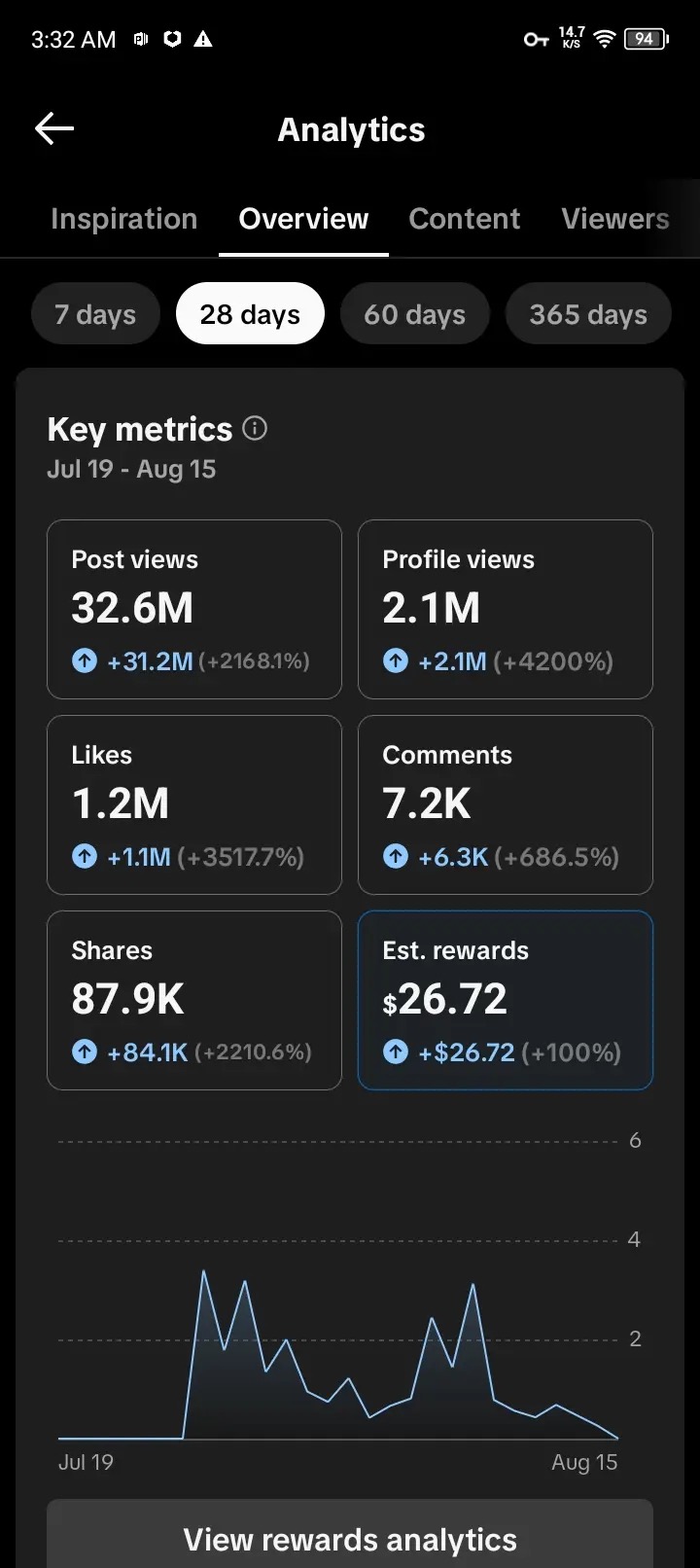Select the 60 days range
The width and height of the screenshot is (700, 1568).
[x=415, y=314]
